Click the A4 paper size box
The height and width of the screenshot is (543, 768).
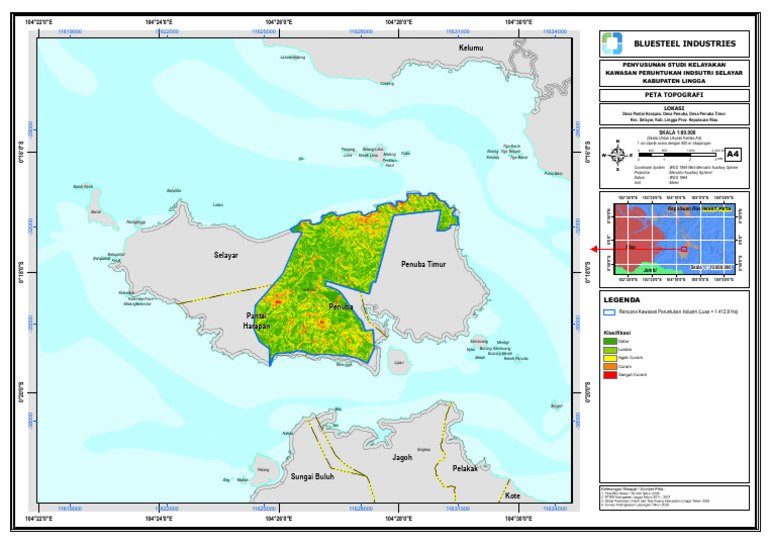[733, 155]
